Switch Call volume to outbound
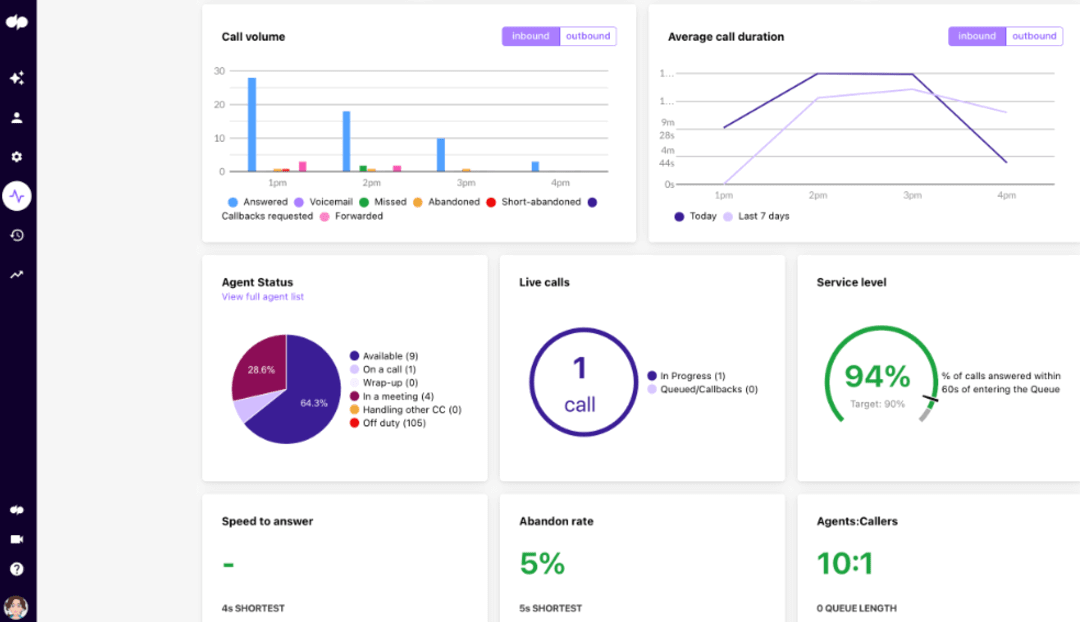 [x=588, y=36]
